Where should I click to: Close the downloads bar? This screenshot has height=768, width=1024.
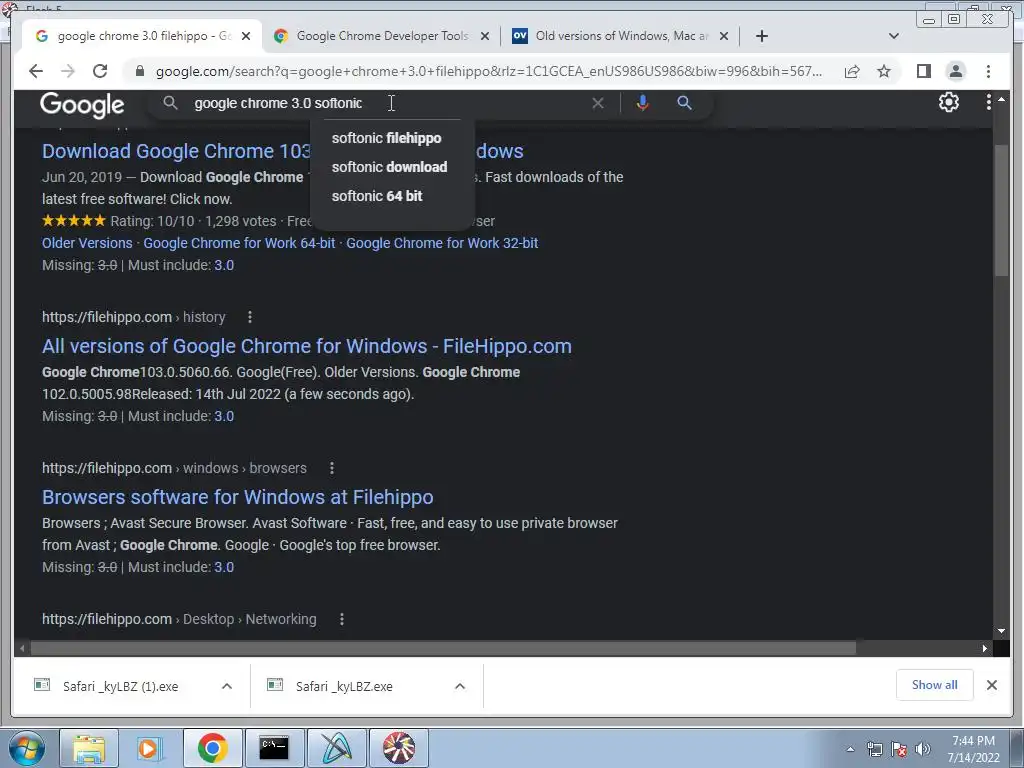point(991,685)
